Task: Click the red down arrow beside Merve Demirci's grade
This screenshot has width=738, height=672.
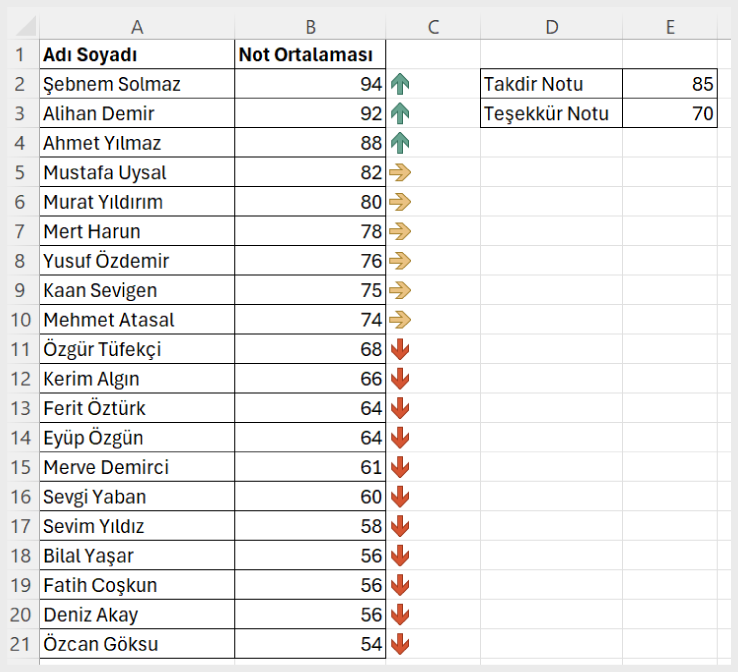Action: click(x=400, y=467)
